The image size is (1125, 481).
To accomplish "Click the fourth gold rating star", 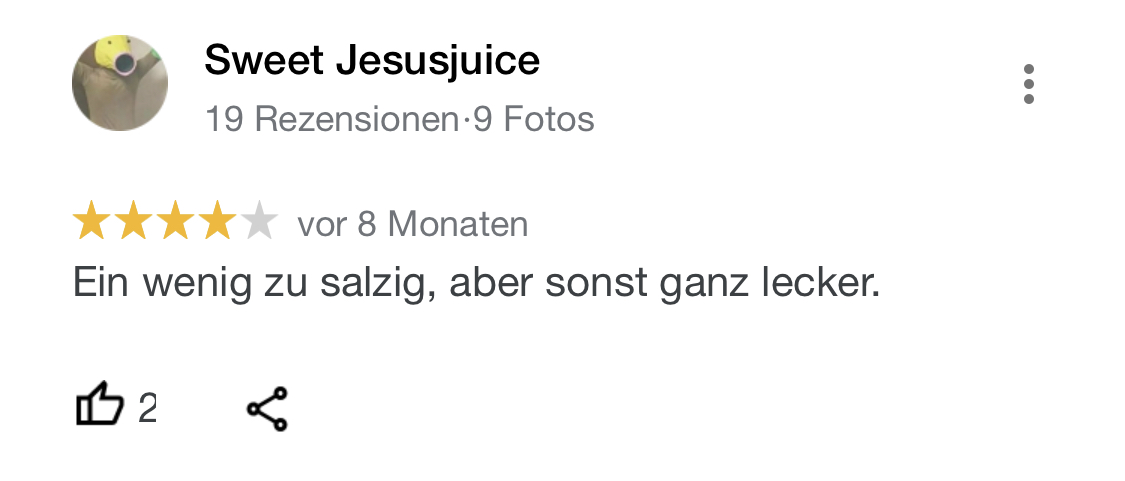I will (217, 223).
